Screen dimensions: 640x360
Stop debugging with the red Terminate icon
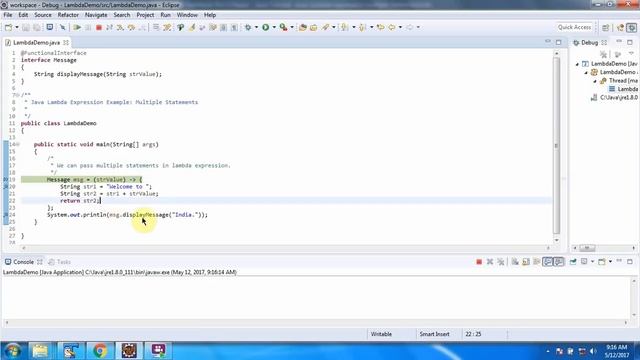98,27
